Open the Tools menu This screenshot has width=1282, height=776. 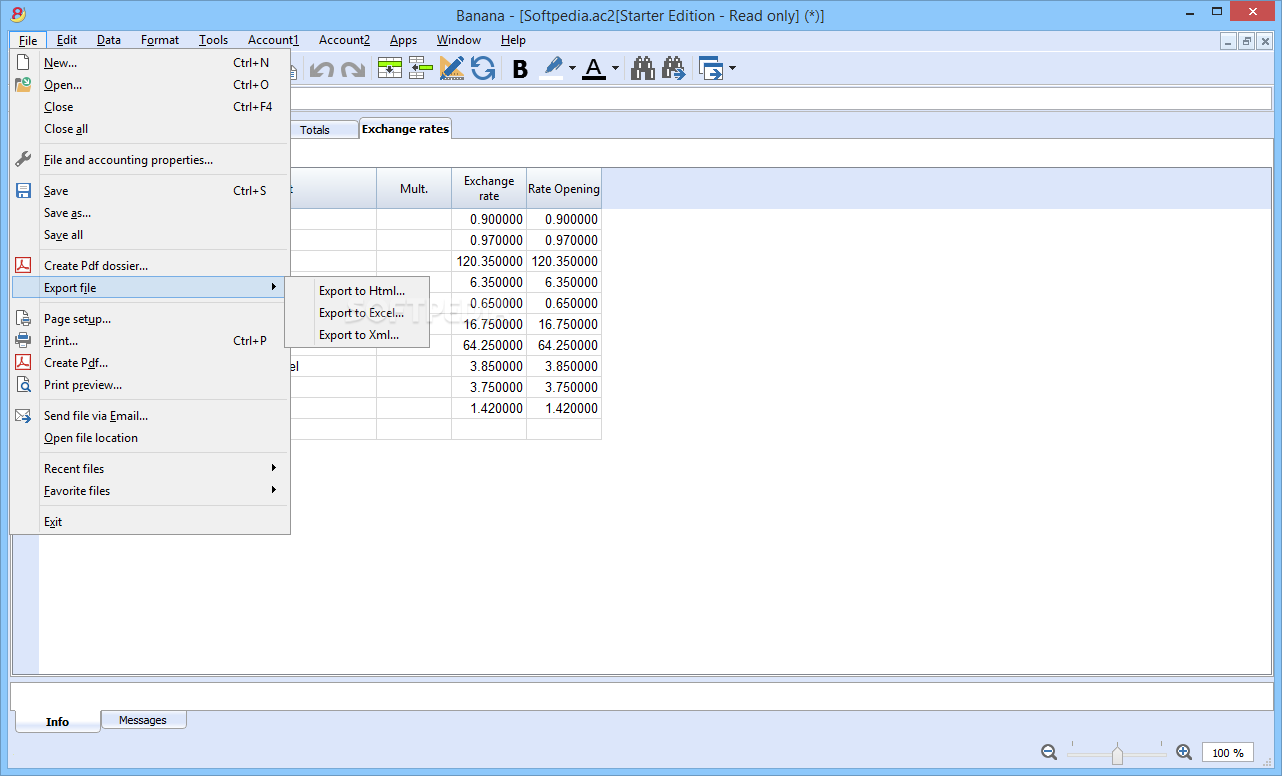pos(213,40)
